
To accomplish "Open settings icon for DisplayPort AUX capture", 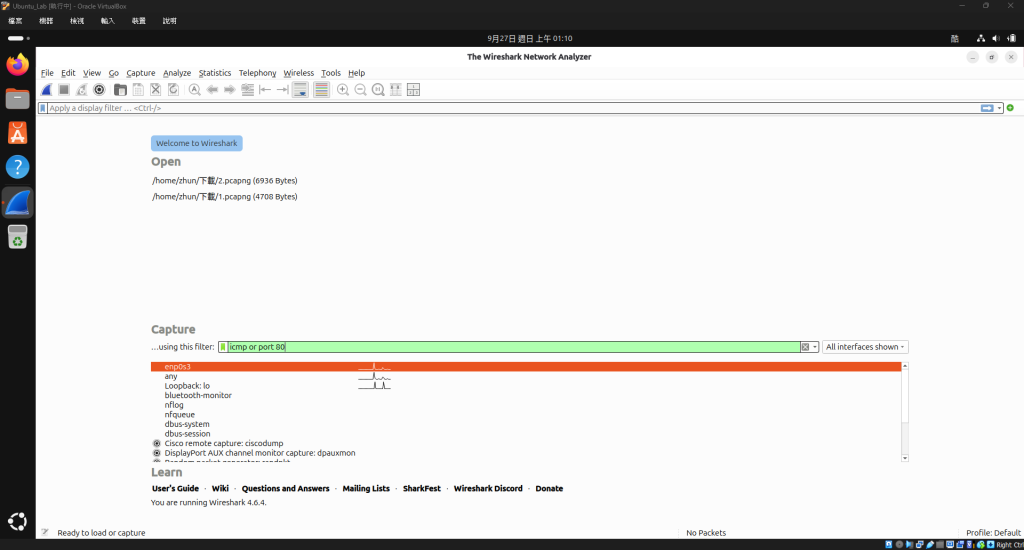I will 157,453.
